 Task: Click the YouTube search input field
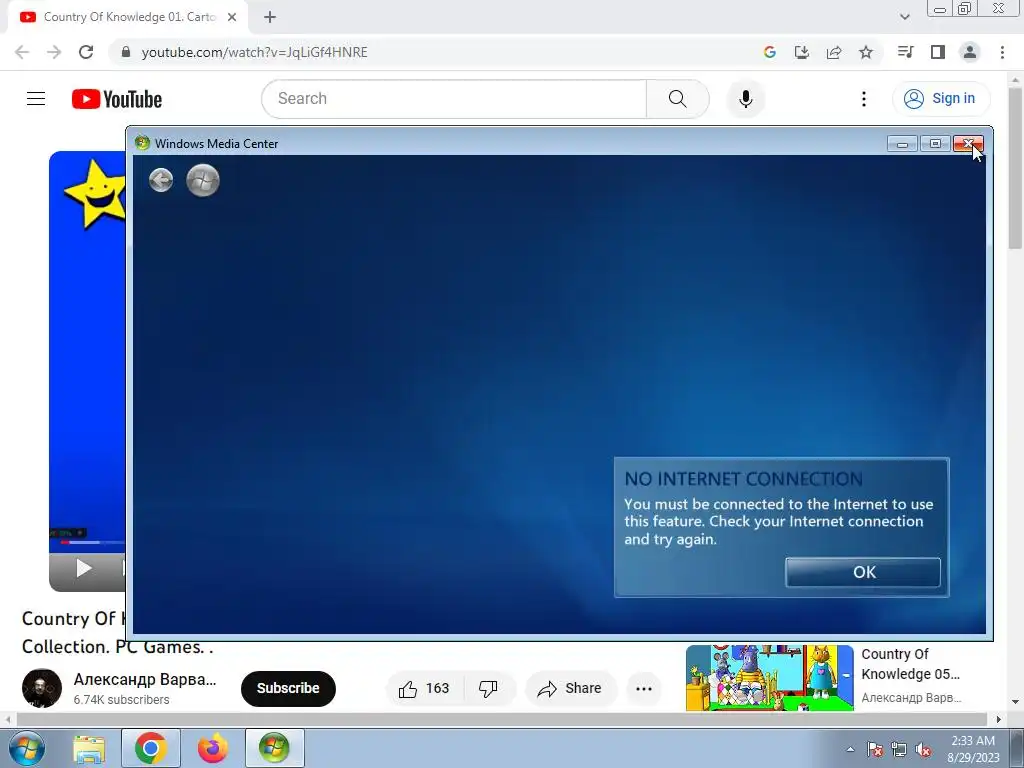point(455,99)
